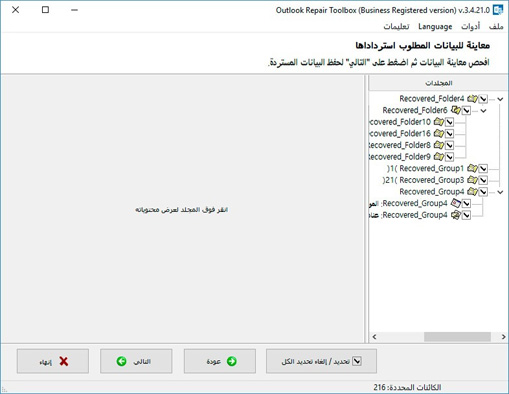
Task: Click the folder tree scrollbar right arrow
Action: pos(503,337)
